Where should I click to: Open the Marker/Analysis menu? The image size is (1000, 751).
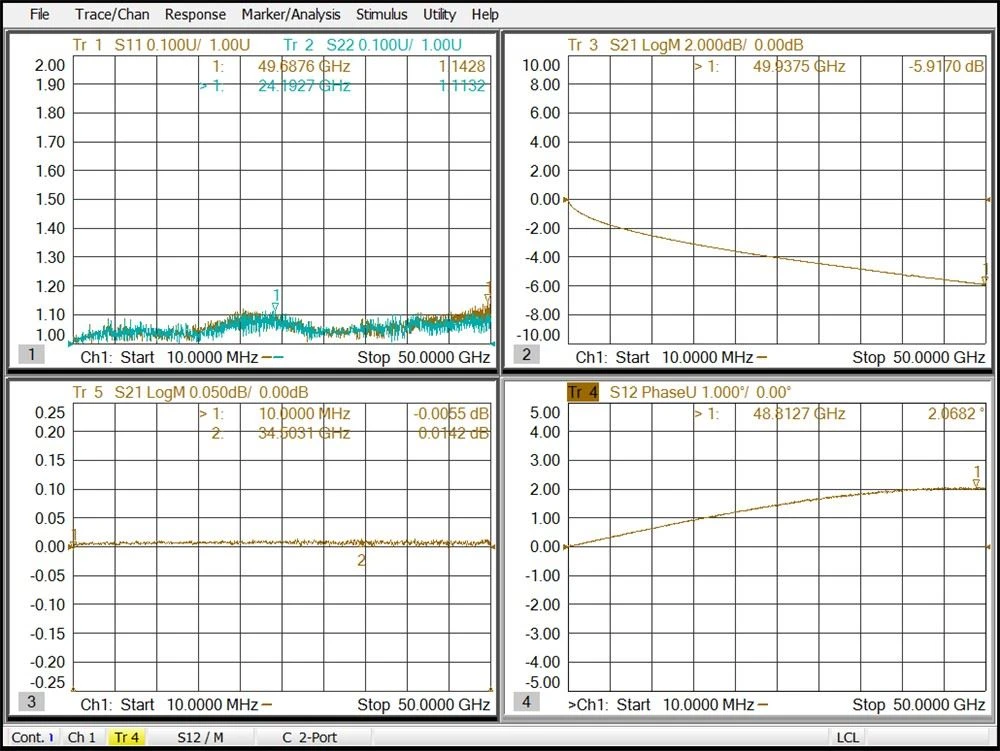pos(291,14)
